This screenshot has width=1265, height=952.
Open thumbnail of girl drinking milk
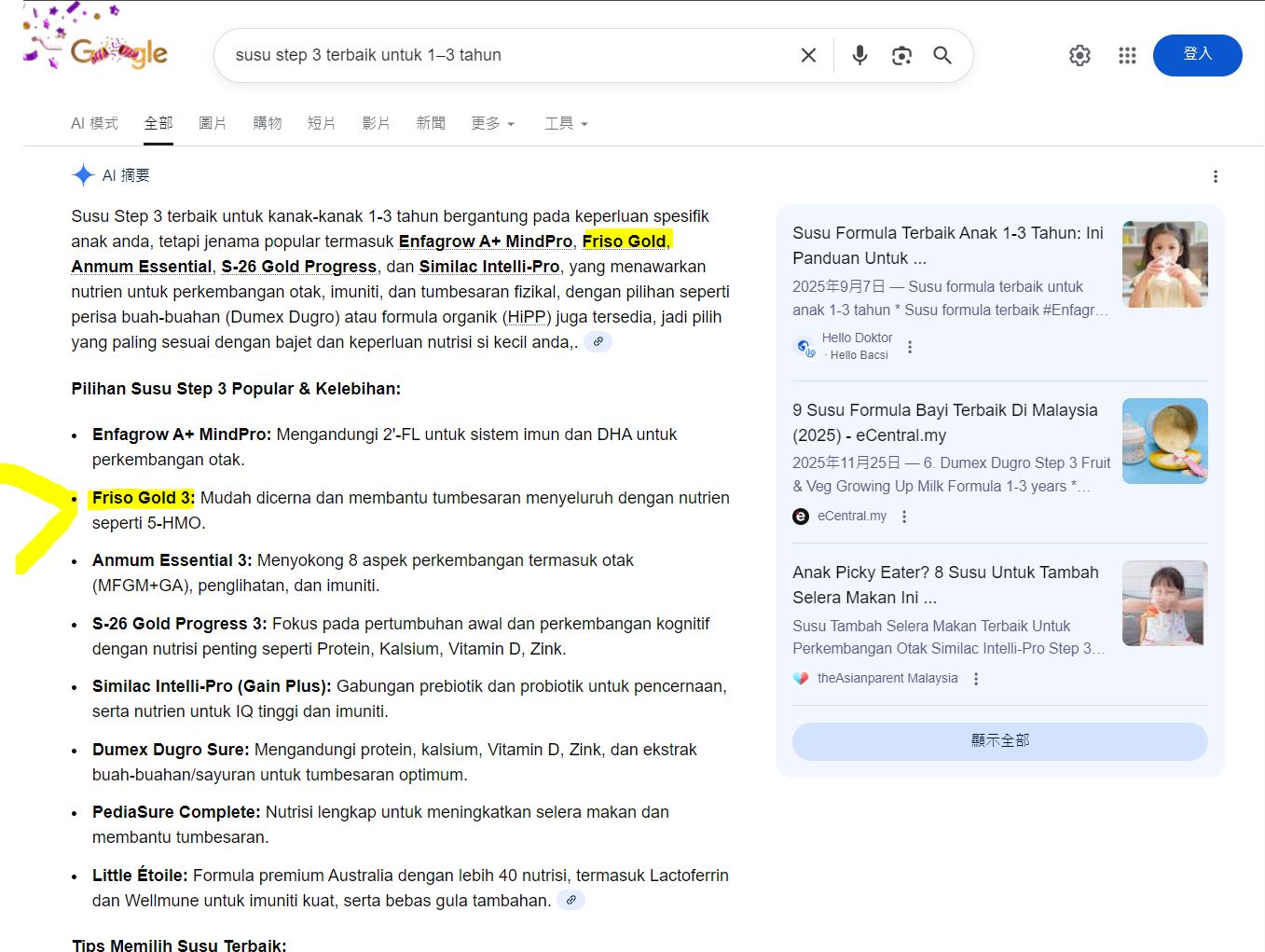tap(1164, 264)
